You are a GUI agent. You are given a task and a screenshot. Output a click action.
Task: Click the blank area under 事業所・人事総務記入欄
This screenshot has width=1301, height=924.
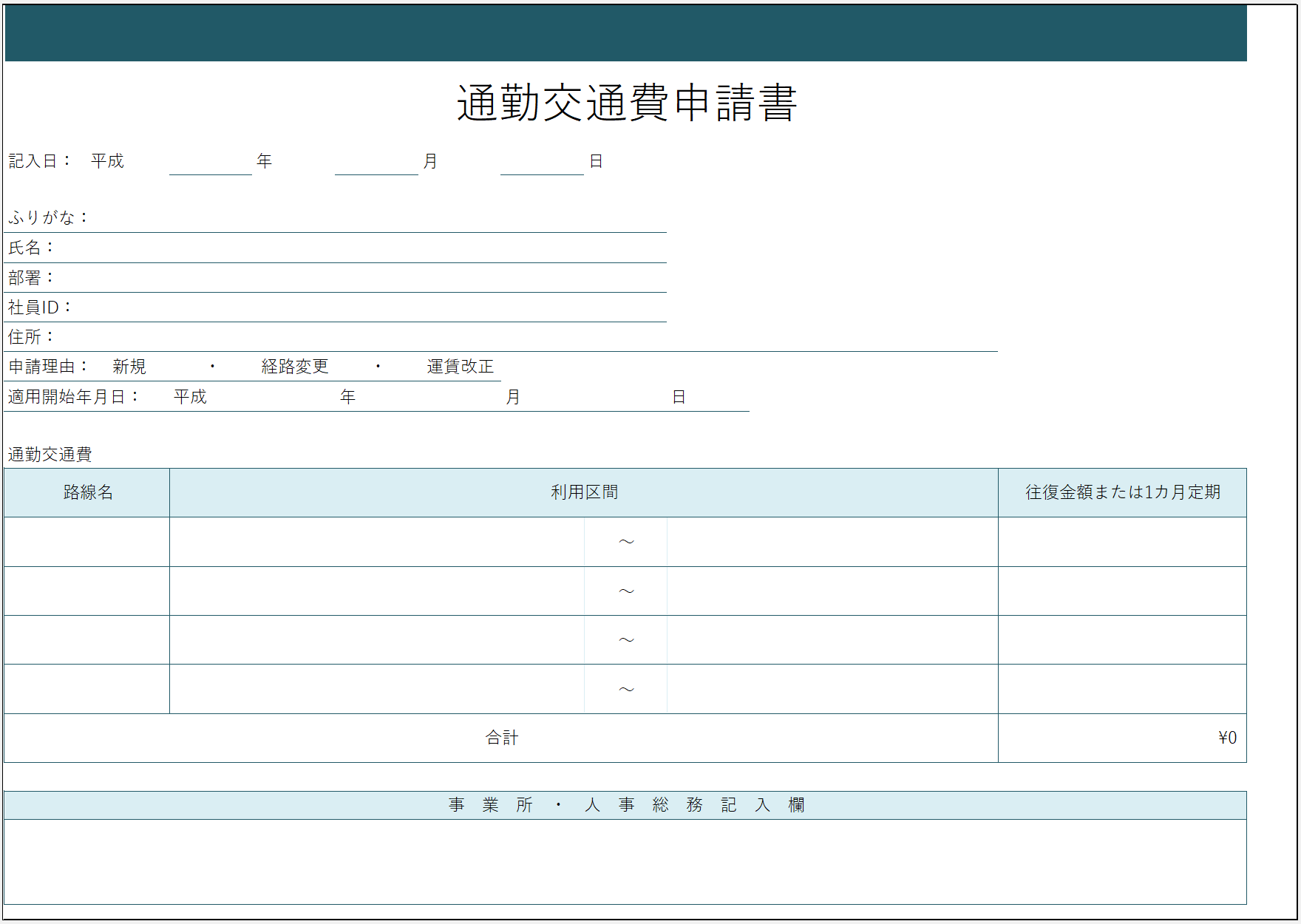pos(625,861)
